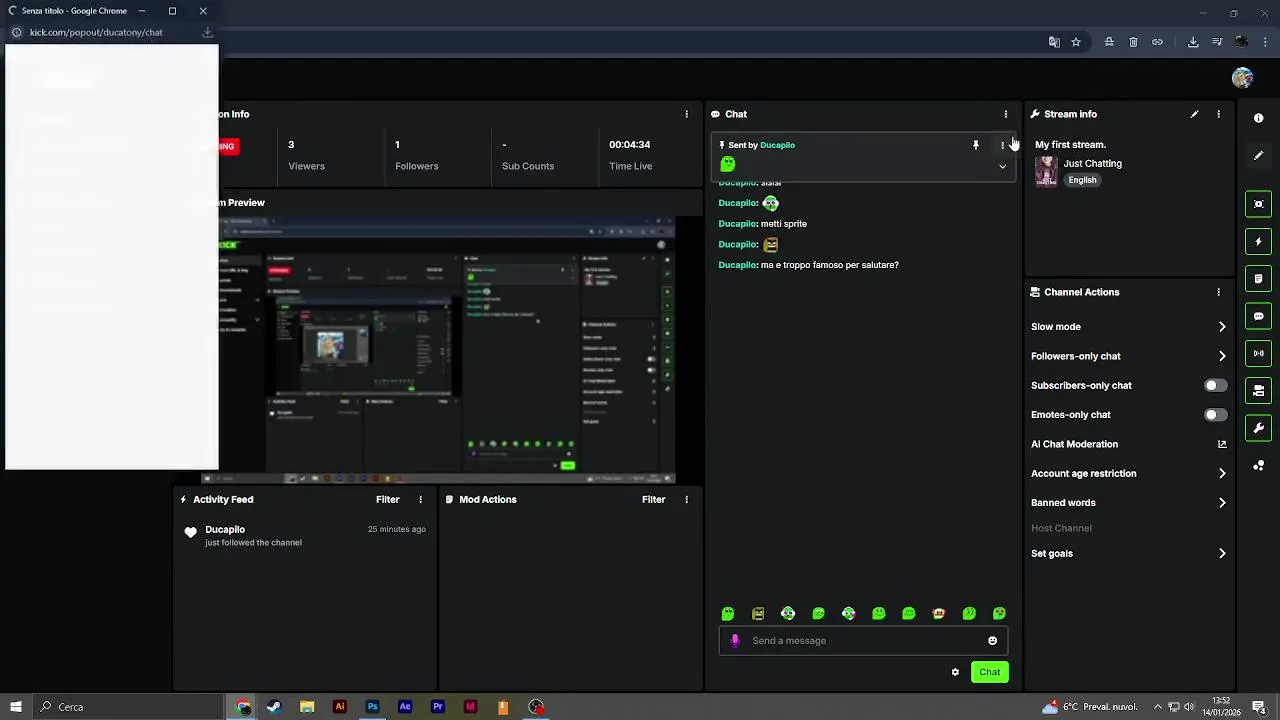Click Just Chatting category name
Screen dimensions: 1280x720
[x=1092, y=164]
